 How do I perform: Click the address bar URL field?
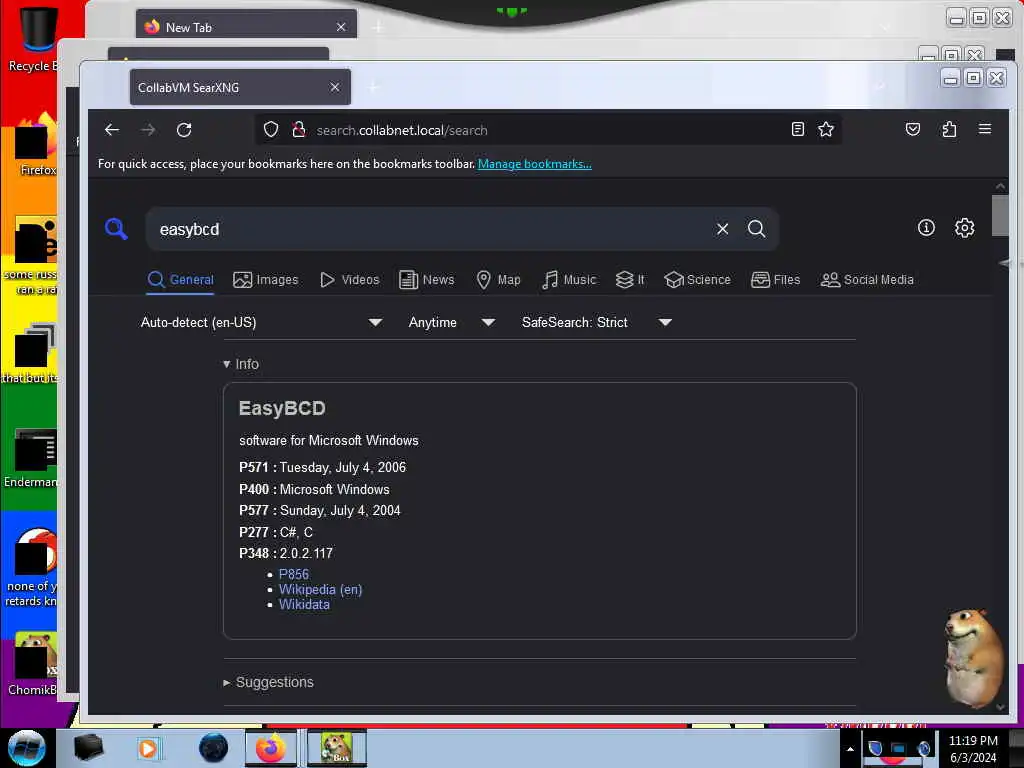(x=549, y=130)
